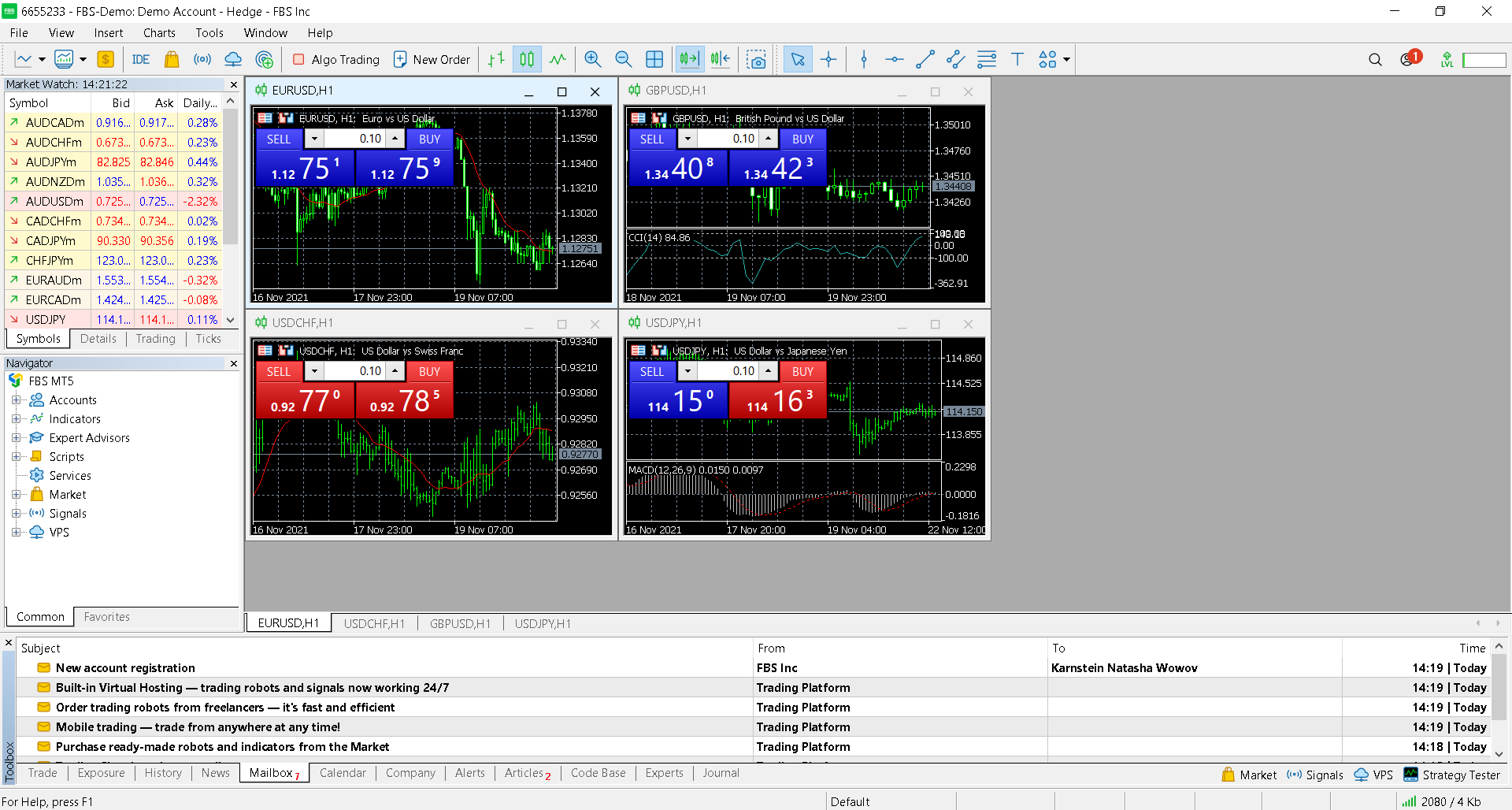The height and width of the screenshot is (810, 1512).
Task: Zoom in on the chart
Action: click(593, 59)
